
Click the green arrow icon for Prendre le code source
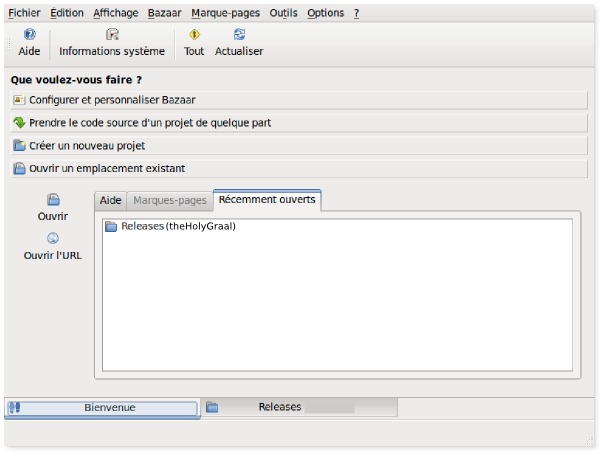19,123
